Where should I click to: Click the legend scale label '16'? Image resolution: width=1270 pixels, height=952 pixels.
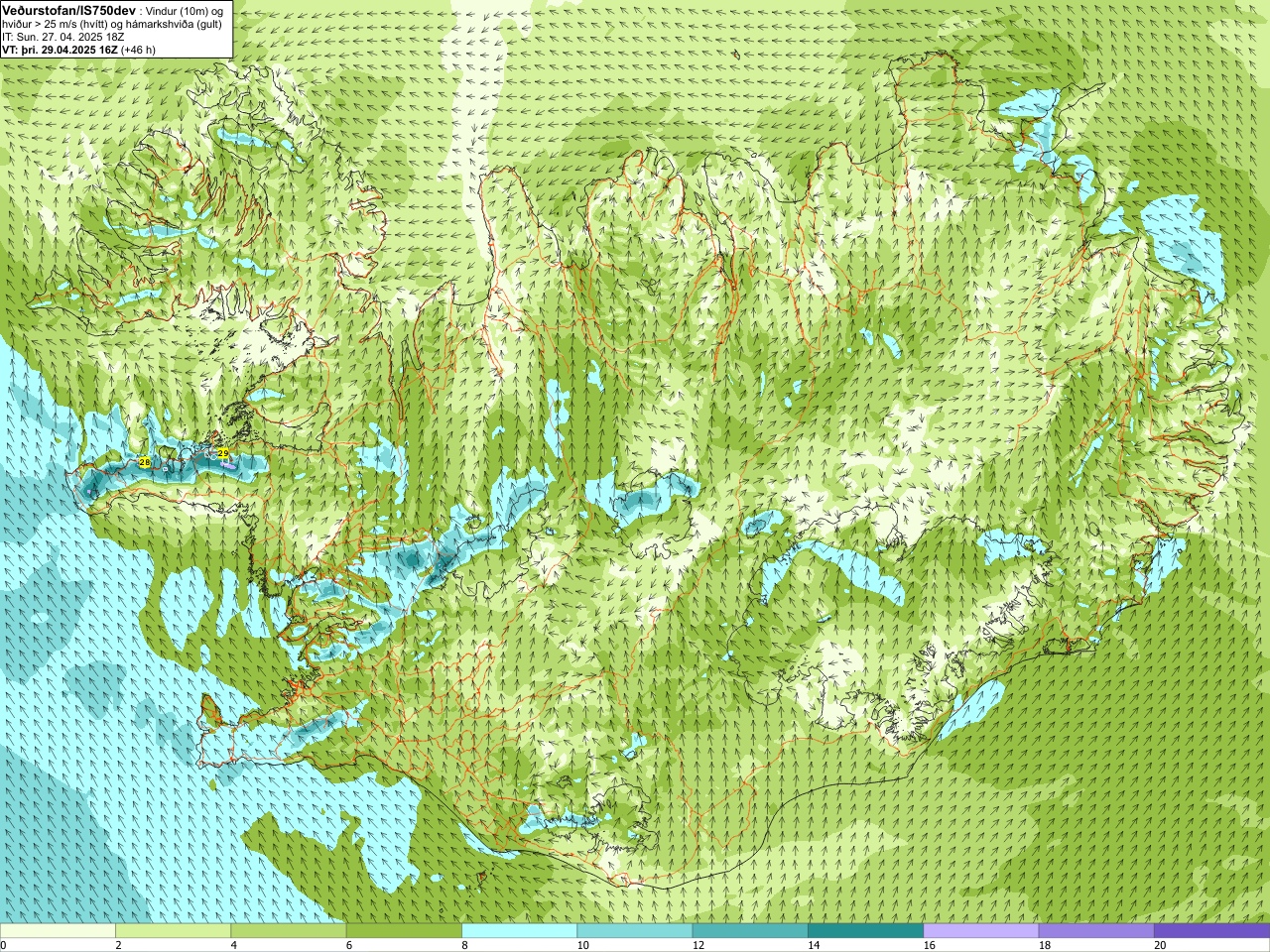pyautogui.click(x=929, y=945)
